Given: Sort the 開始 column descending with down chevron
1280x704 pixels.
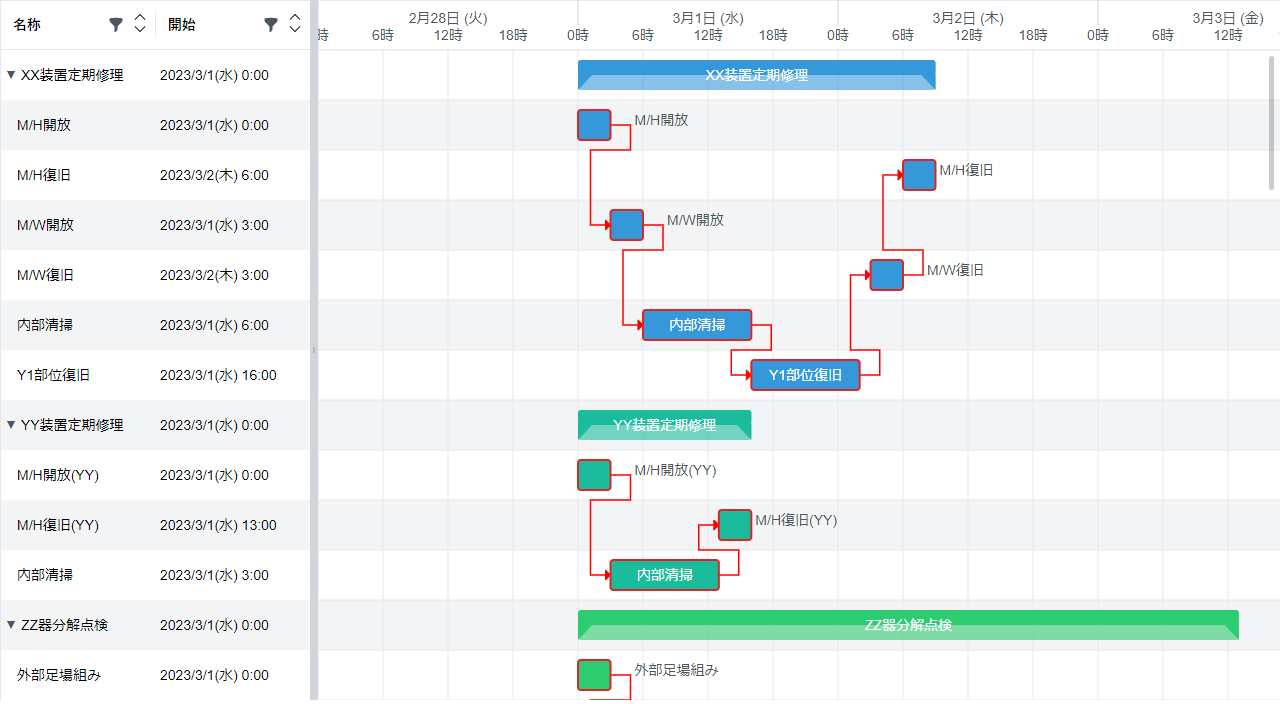Looking at the screenshot, I should click(x=294, y=30).
